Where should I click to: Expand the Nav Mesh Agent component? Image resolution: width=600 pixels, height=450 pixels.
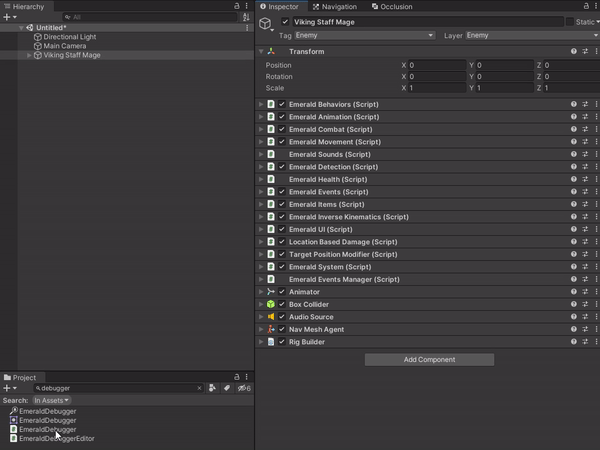pyautogui.click(x=261, y=329)
